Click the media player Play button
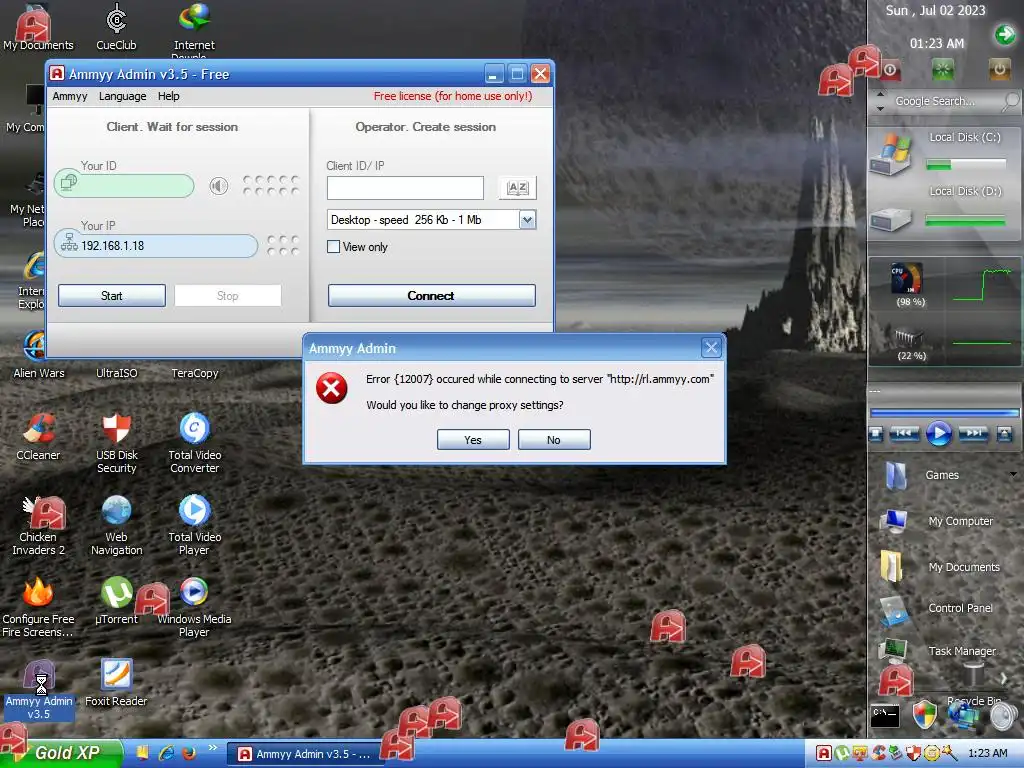1024x768 pixels. [939, 433]
